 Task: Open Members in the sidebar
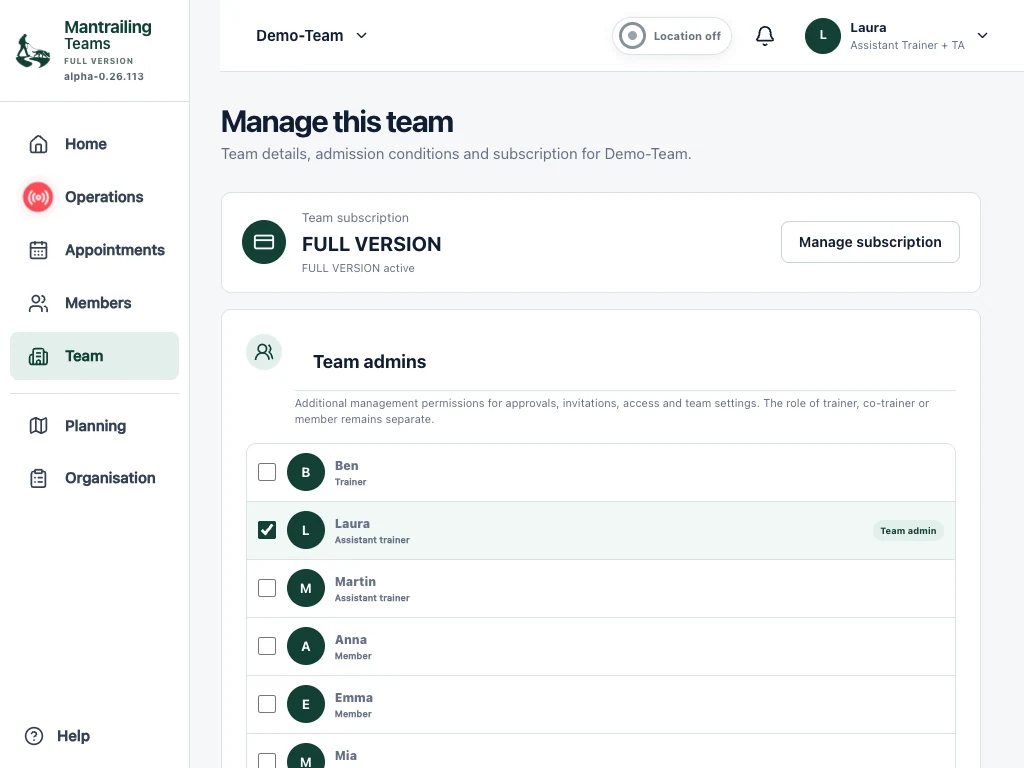click(x=94, y=303)
